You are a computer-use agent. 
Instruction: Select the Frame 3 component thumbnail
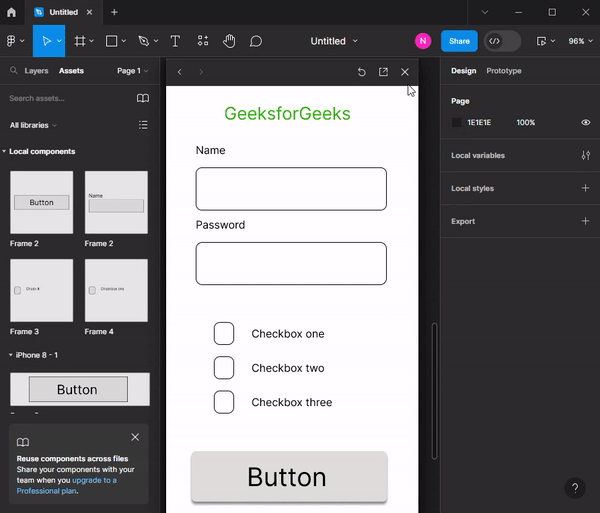point(42,290)
